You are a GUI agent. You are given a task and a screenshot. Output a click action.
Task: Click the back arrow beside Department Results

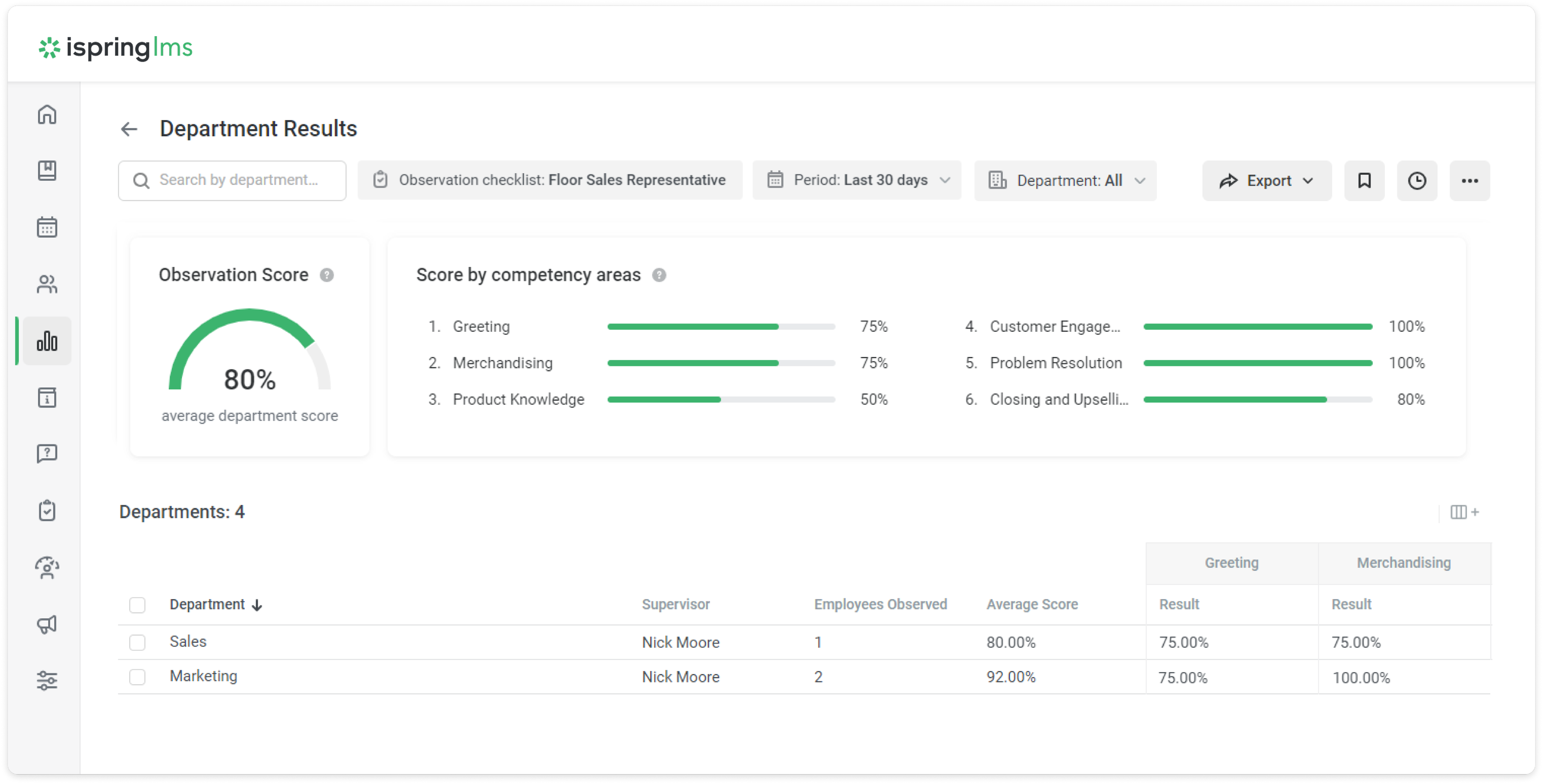(129, 129)
